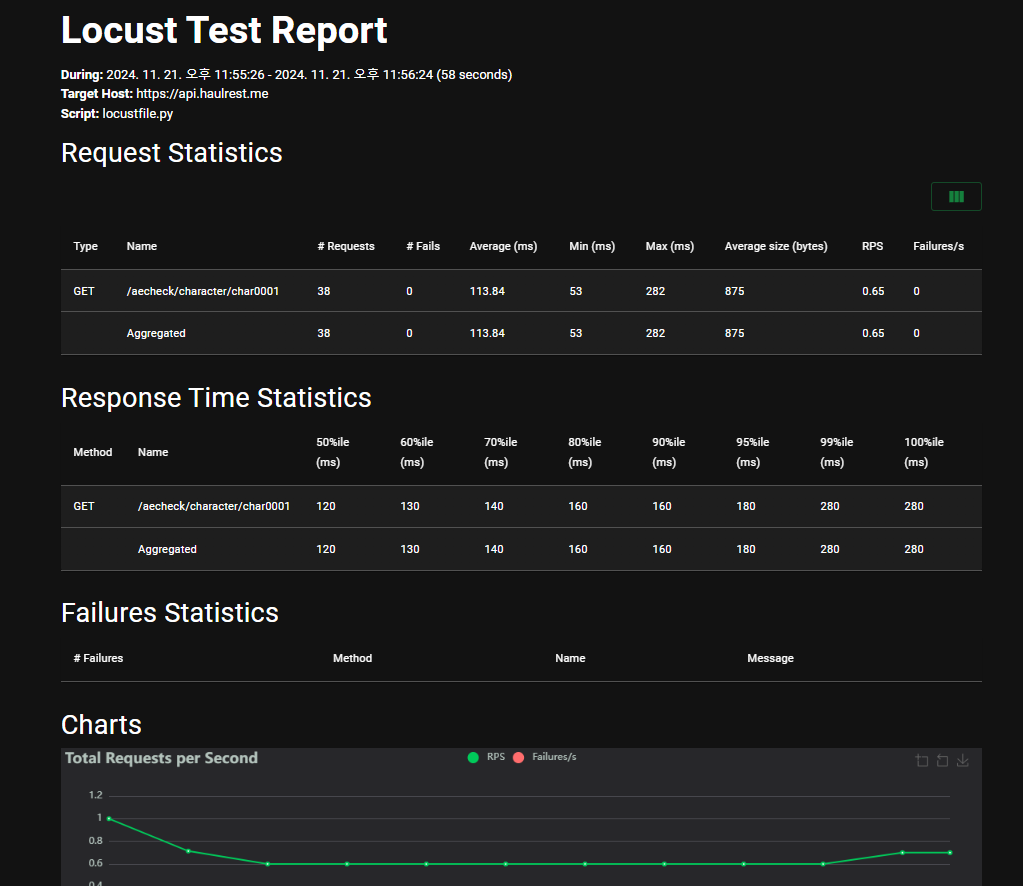Image resolution: width=1023 pixels, height=886 pixels.
Task: Toggle the green RPS legend marker
Action: pos(473,758)
